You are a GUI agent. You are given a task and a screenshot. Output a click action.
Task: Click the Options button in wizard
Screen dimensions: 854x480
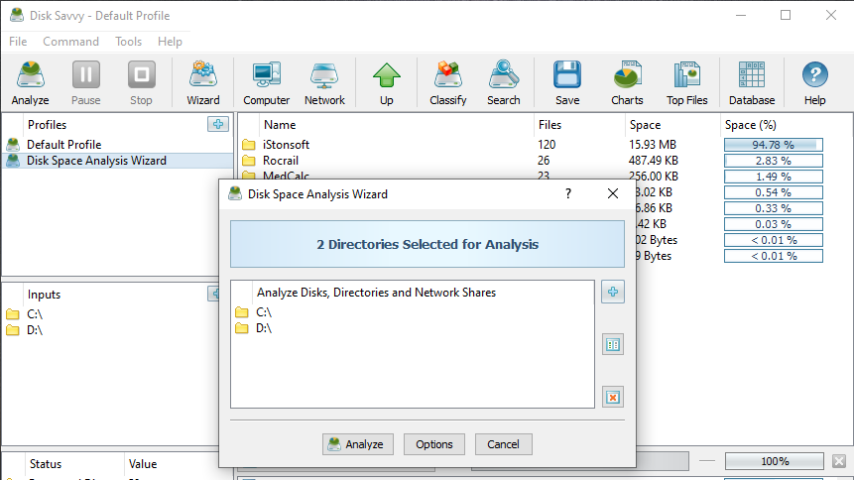434,444
